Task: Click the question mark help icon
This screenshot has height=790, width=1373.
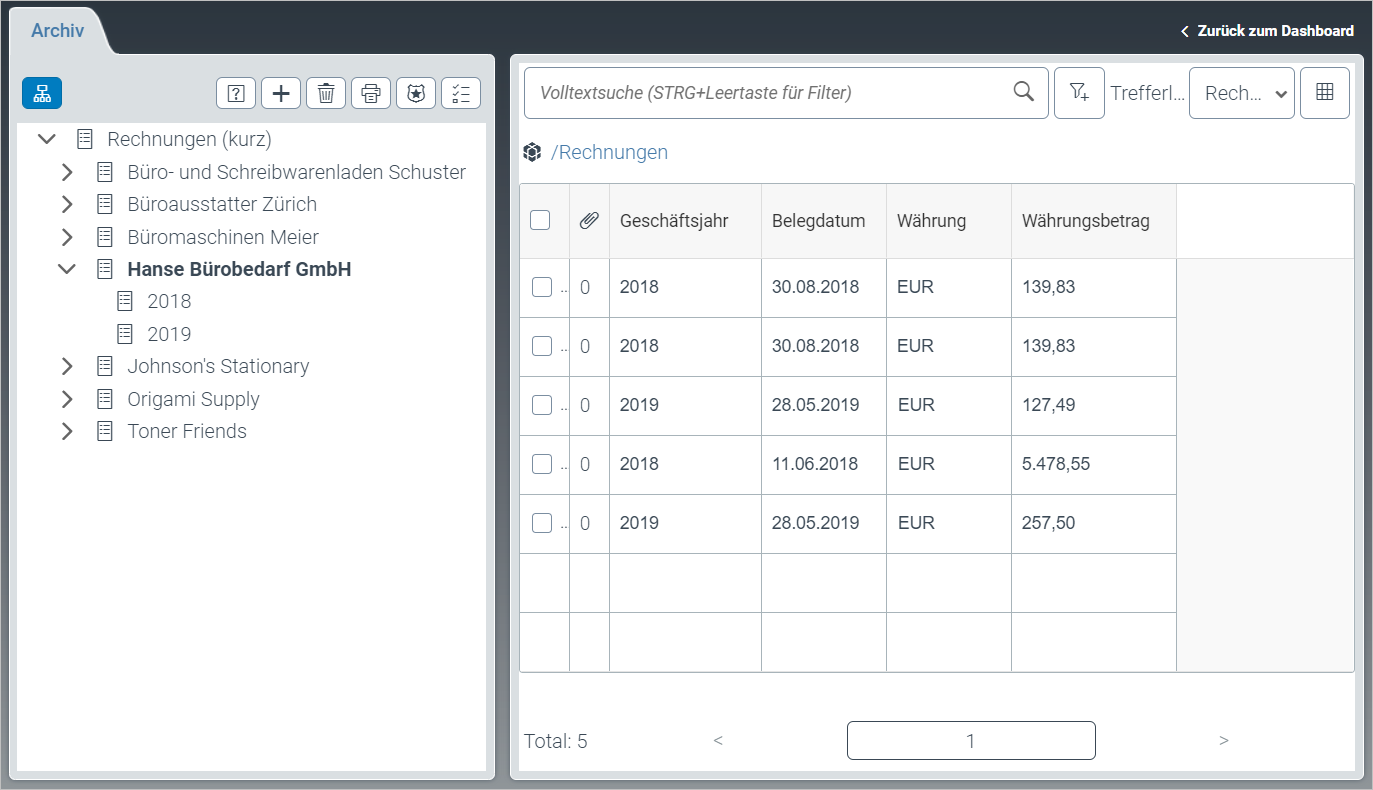Action: tap(236, 93)
